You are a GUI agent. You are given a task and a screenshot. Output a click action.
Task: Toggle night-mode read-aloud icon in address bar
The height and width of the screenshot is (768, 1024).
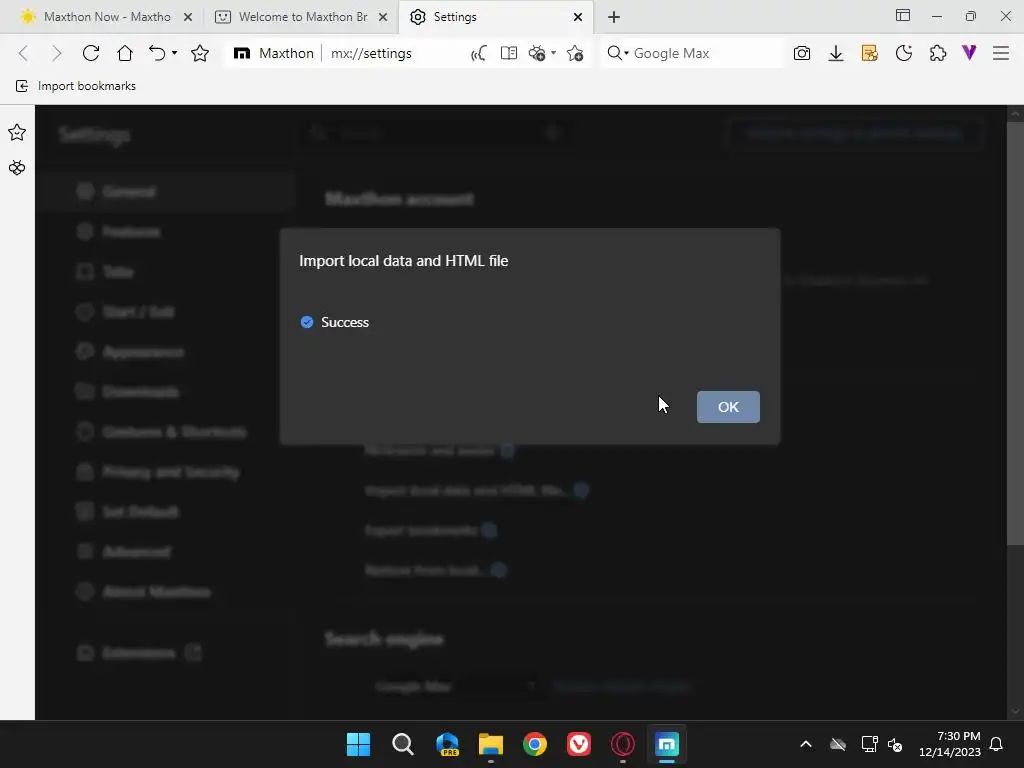click(479, 54)
